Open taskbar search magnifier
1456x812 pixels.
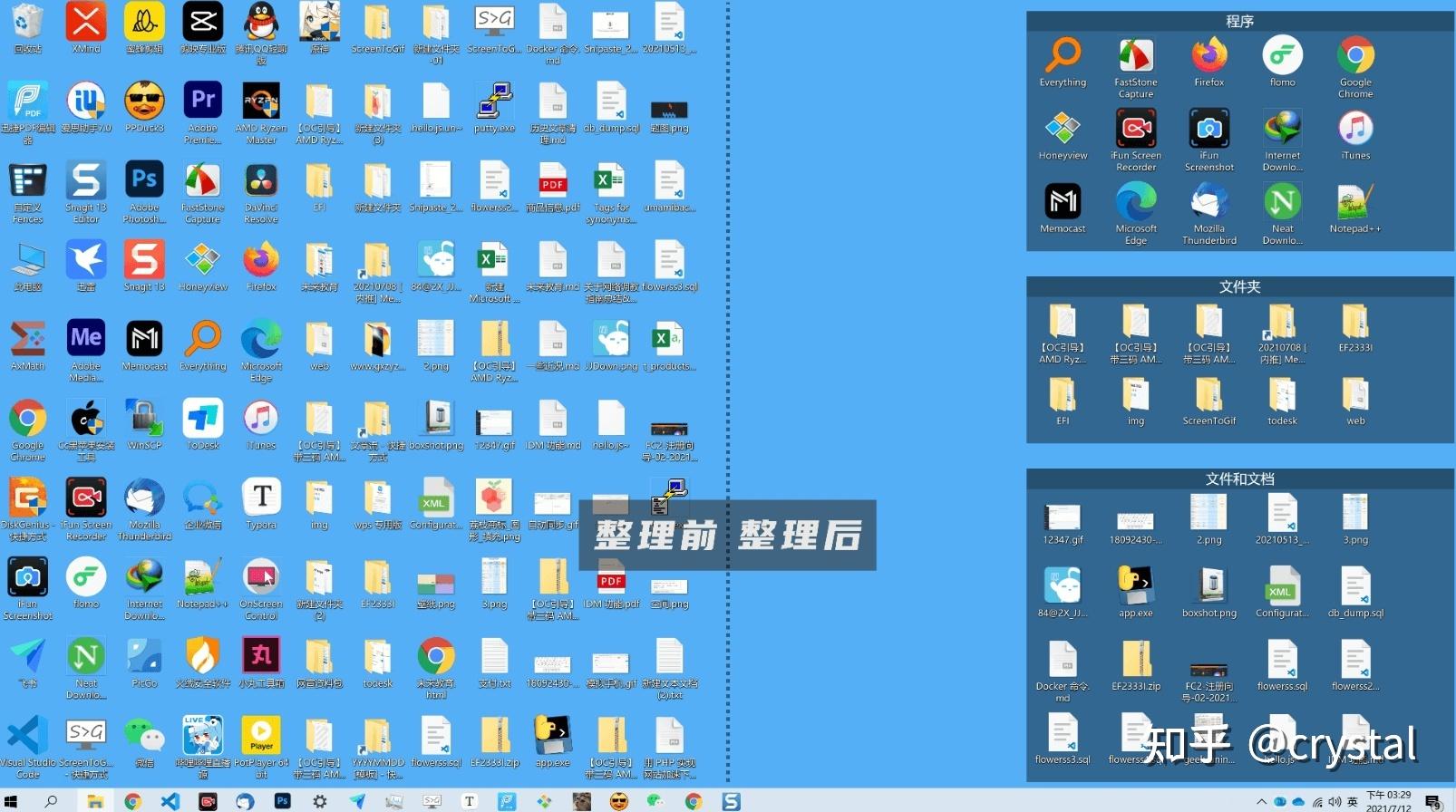coord(52,801)
